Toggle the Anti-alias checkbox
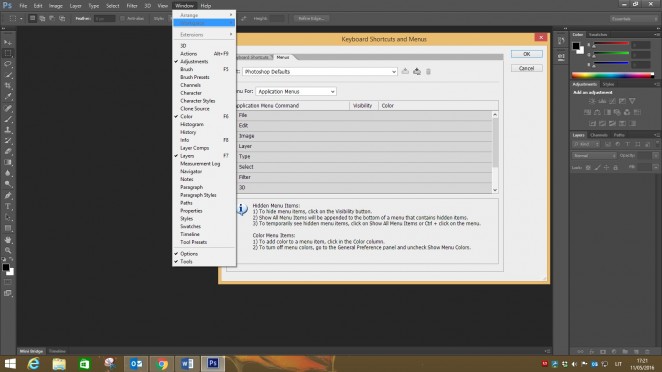 122,19
